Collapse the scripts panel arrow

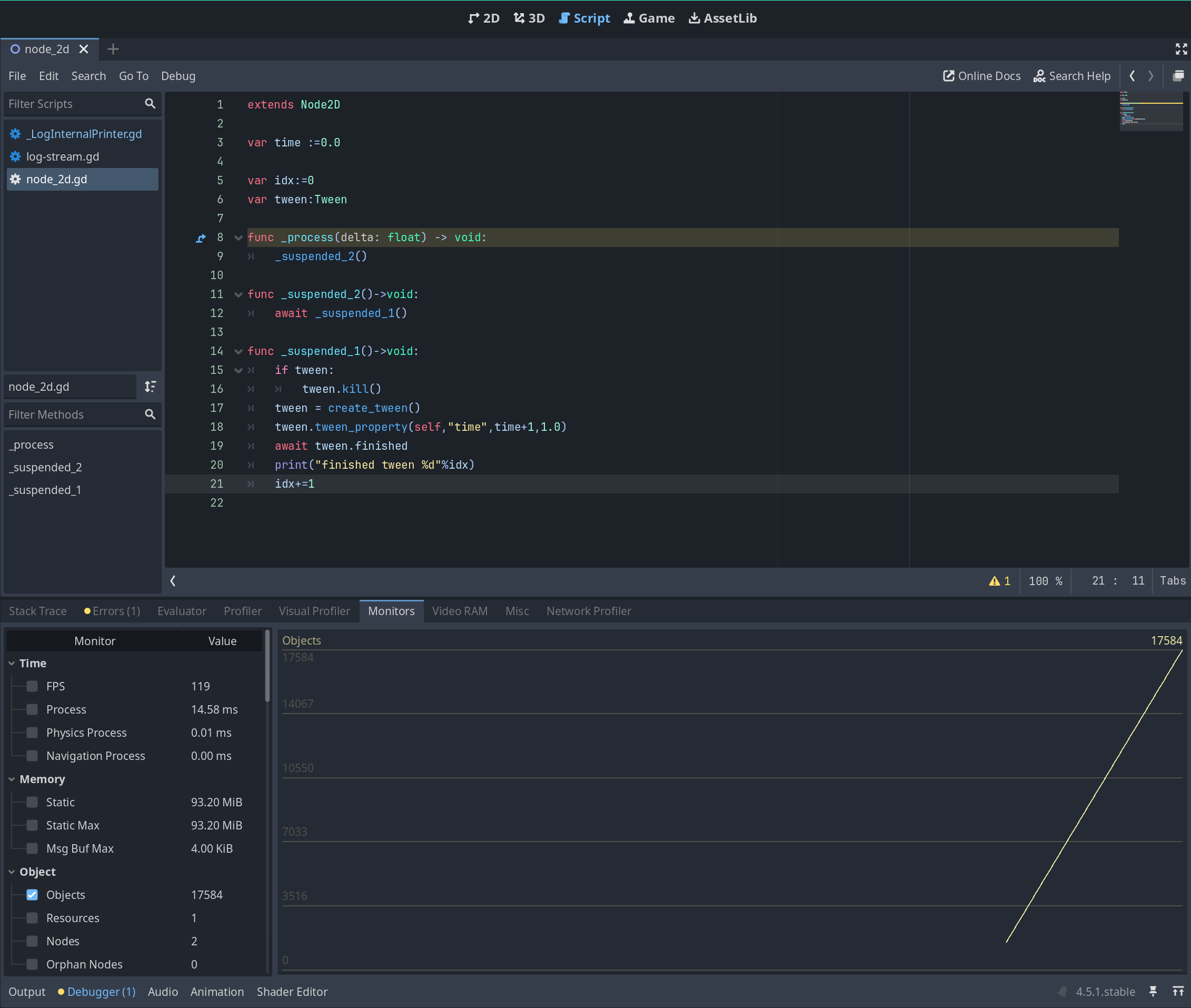click(x=173, y=581)
